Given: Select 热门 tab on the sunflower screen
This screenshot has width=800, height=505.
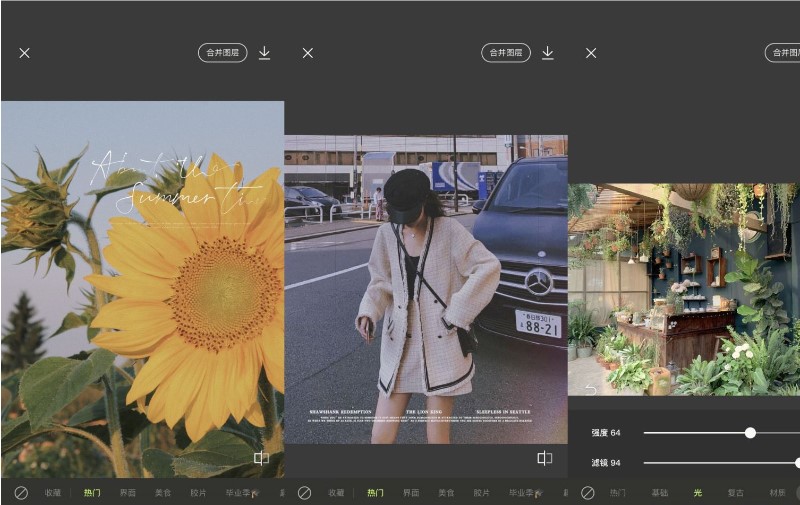Looking at the screenshot, I should coord(92,493).
